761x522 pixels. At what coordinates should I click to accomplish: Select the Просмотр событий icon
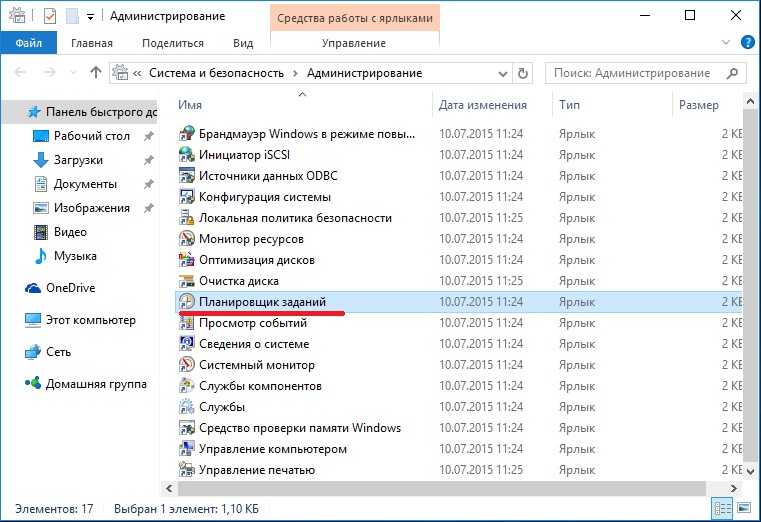click(187, 323)
